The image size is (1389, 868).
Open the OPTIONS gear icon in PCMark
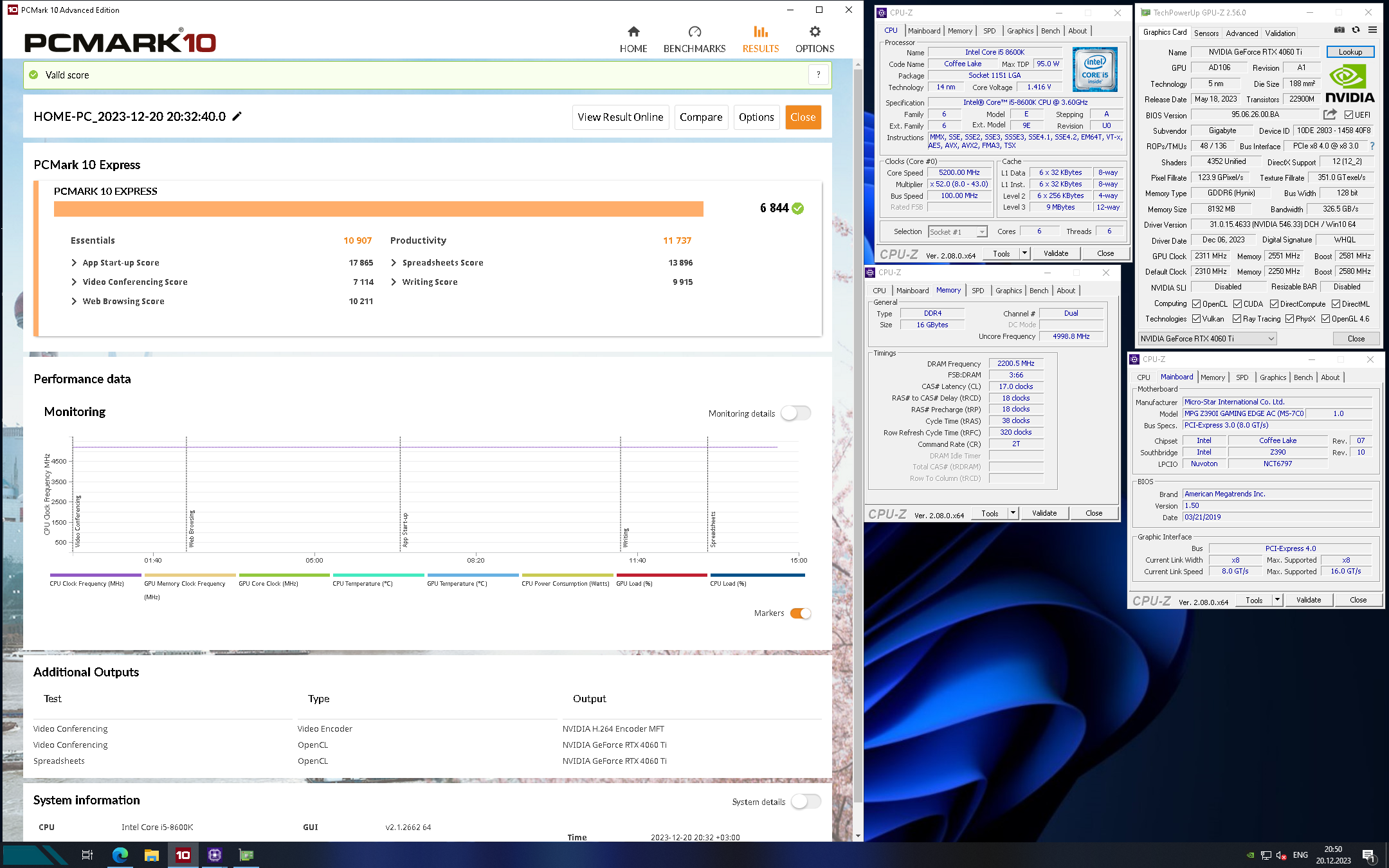815,32
